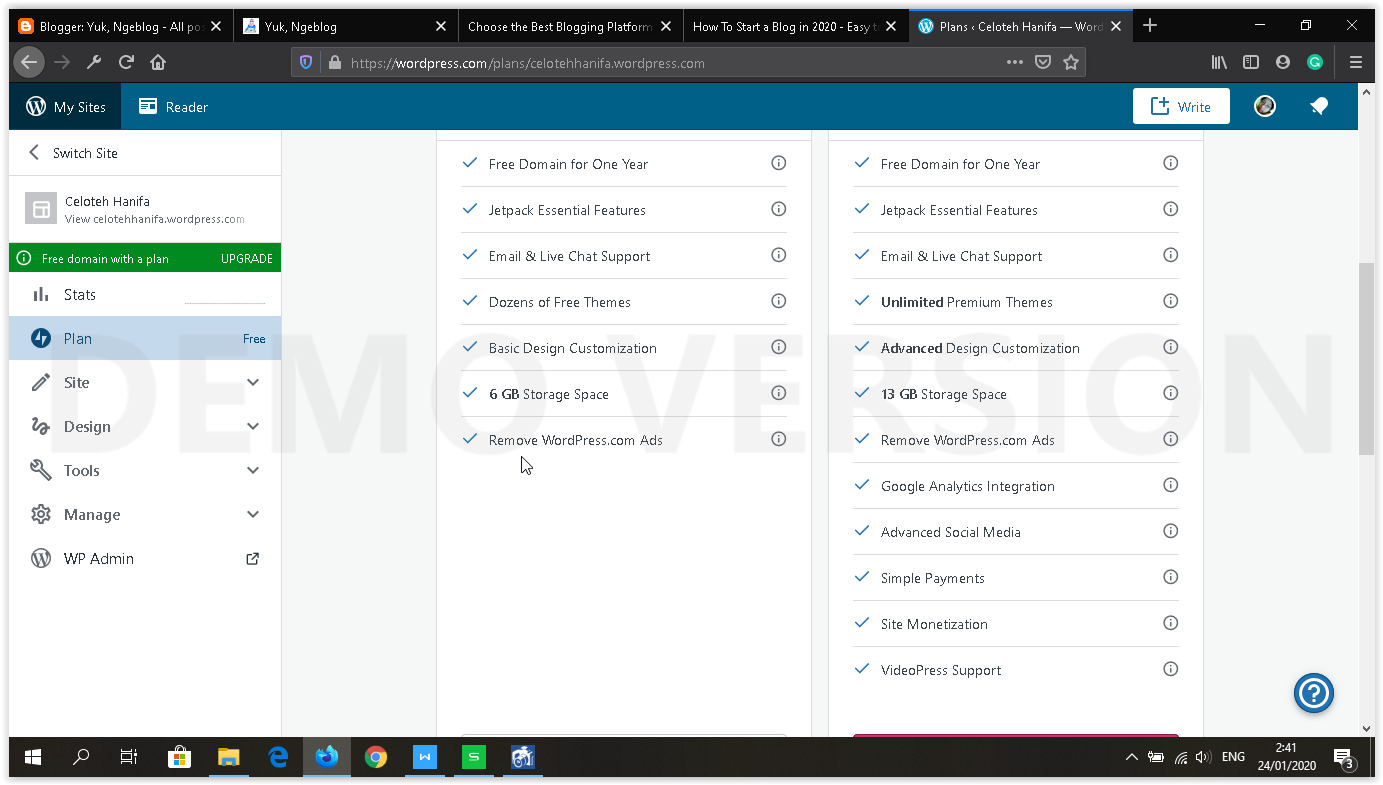This screenshot has height=785, width=1383.
Task: Show info for Advanced Social Media
Action: point(1171,531)
